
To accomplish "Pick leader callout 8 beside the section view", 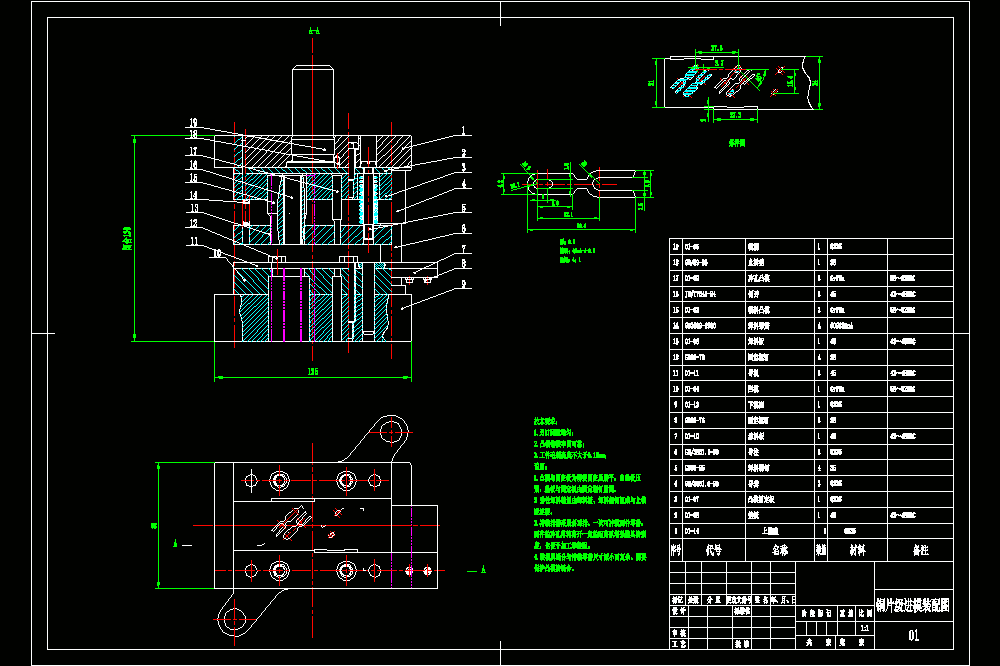I will [x=464, y=263].
